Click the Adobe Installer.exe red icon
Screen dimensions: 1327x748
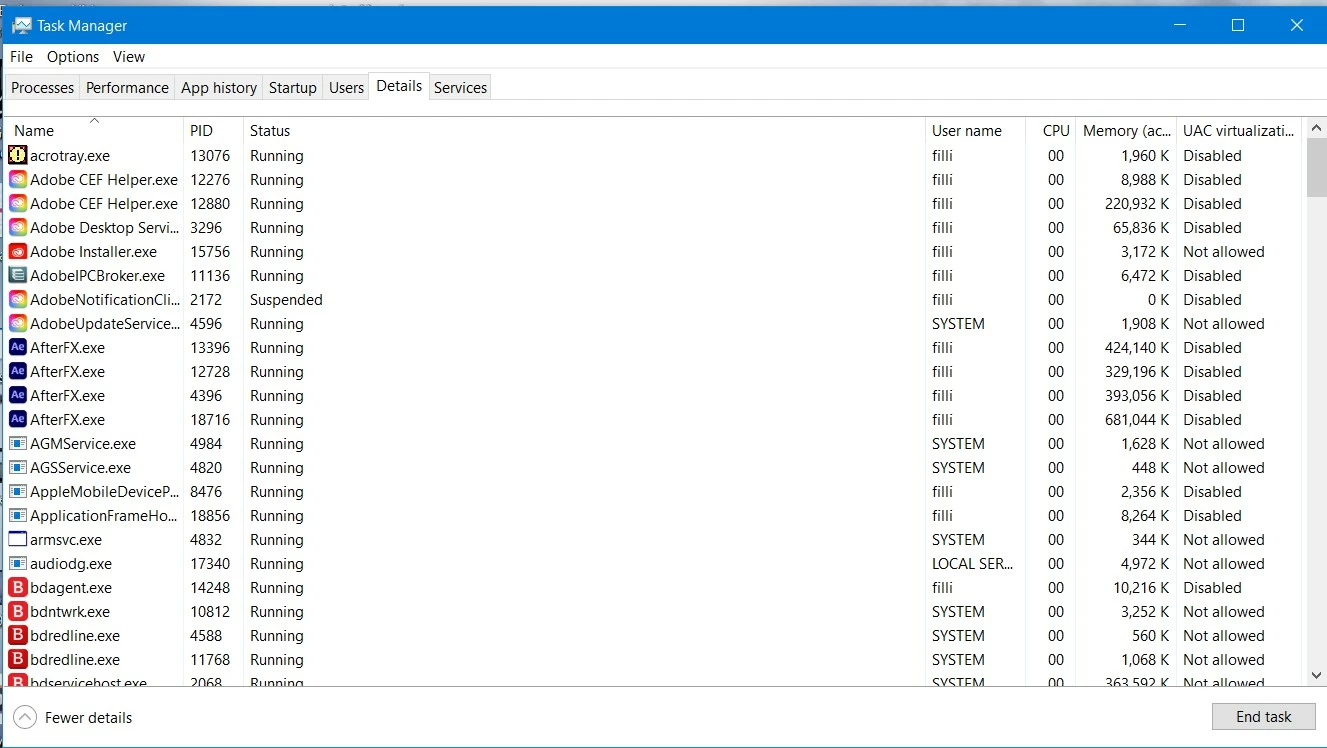17,251
